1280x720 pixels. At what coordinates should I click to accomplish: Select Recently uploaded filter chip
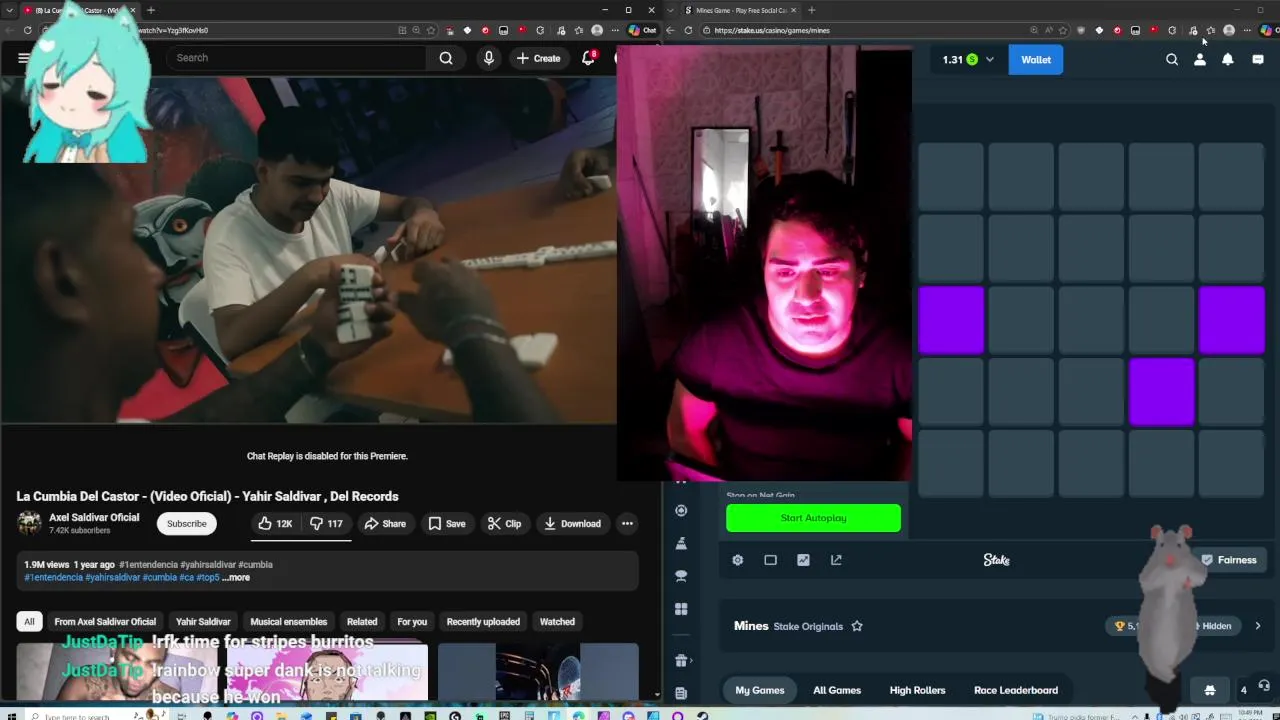pos(483,622)
